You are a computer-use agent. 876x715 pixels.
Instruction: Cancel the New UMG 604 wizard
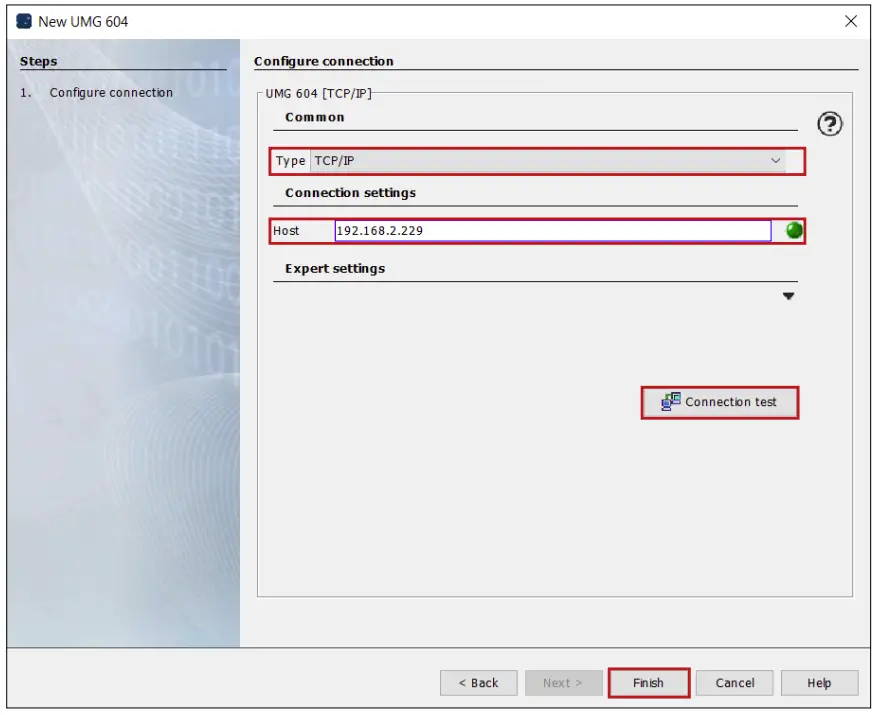(x=734, y=683)
